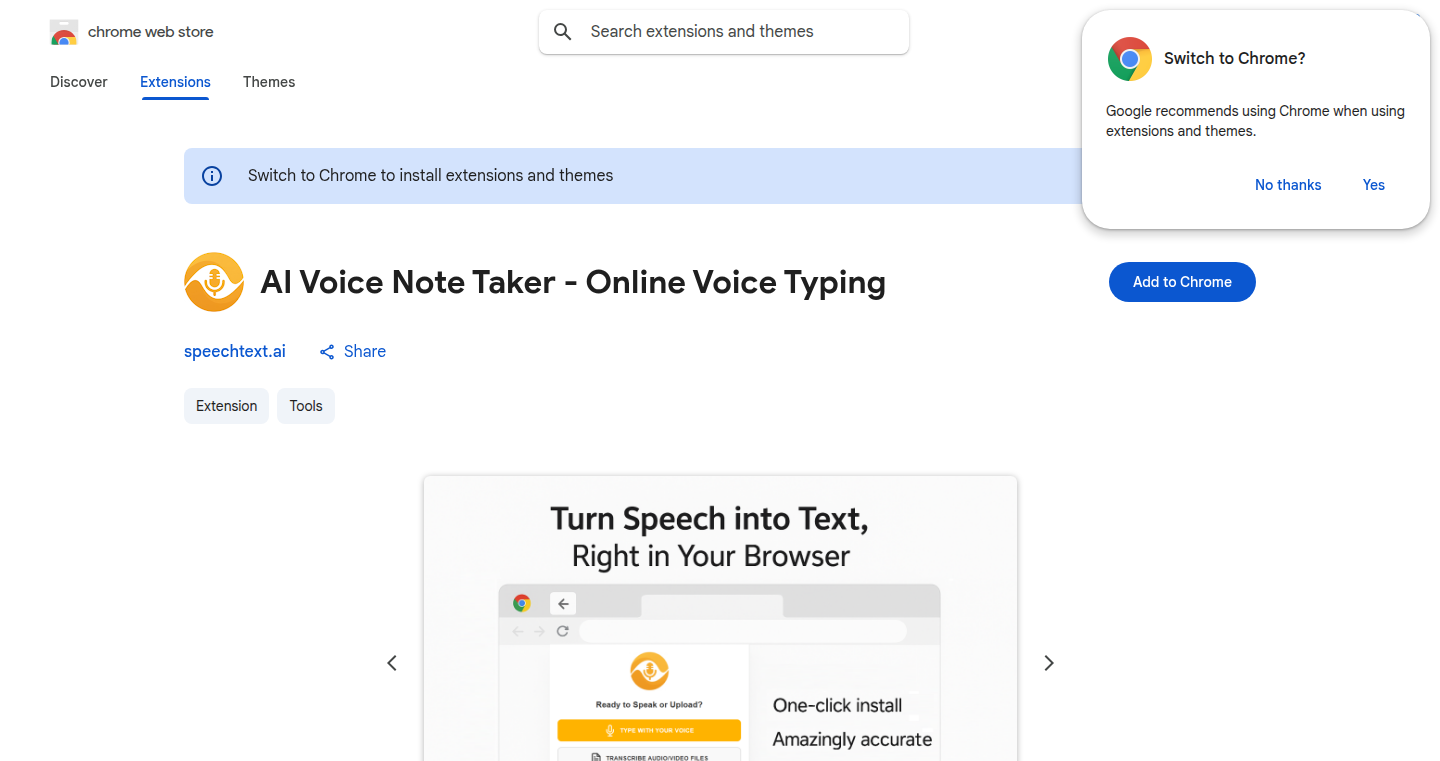Click the search magnifier icon

563,32
